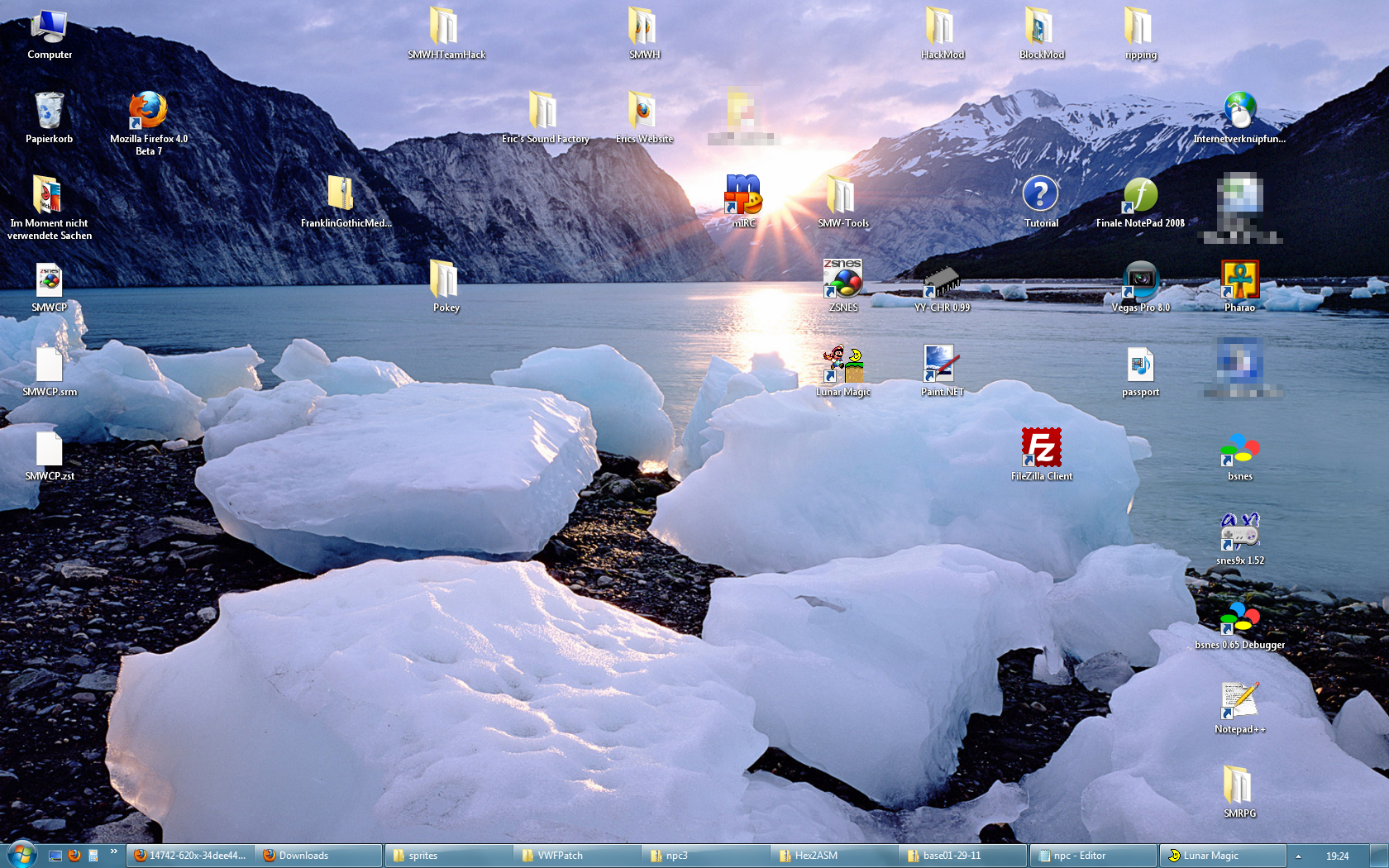This screenshot has height=868, width=1389.
Task: Select the passport media file
Action: pos(1140,371)
